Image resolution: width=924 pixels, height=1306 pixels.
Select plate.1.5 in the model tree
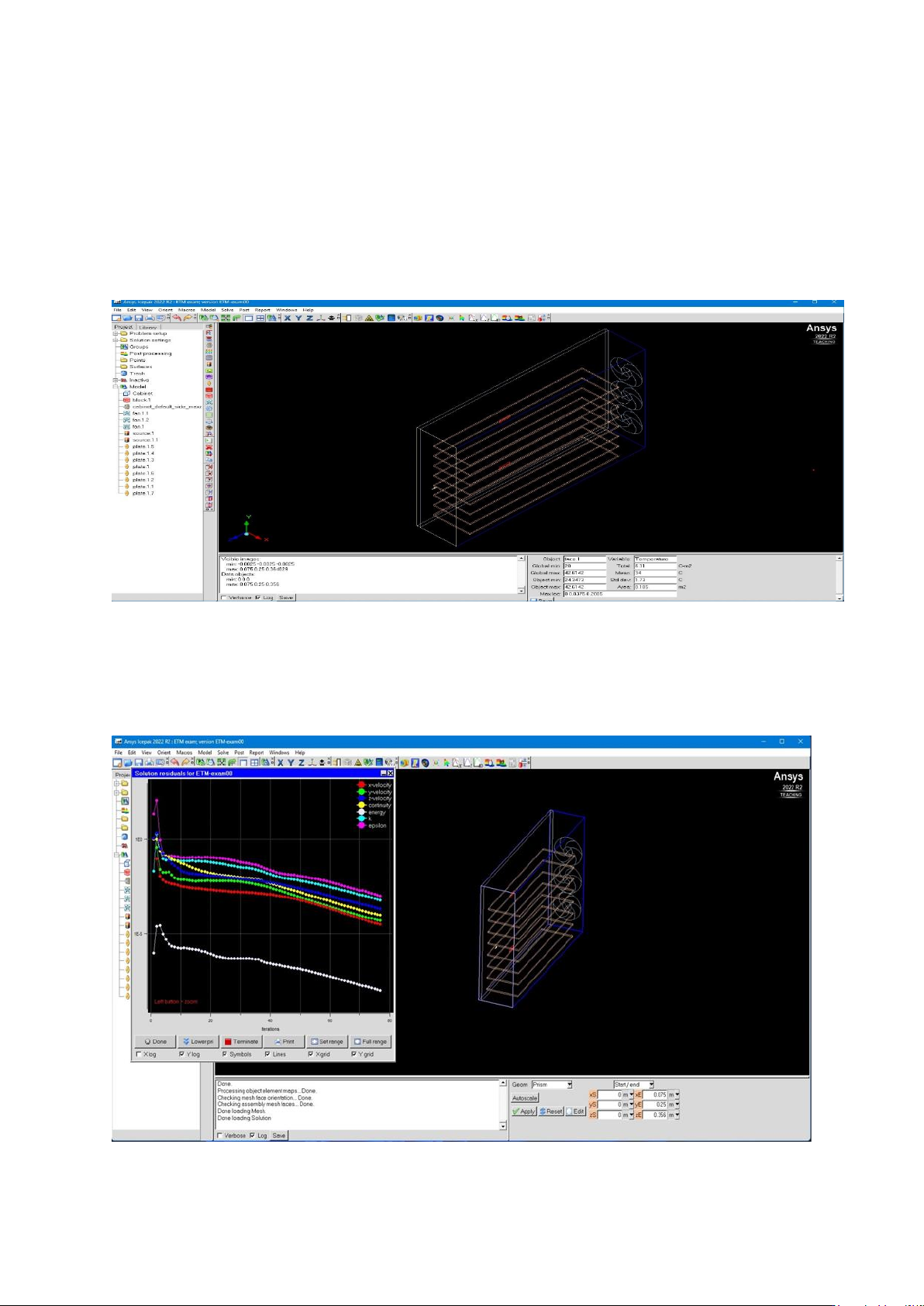point(143,446)
